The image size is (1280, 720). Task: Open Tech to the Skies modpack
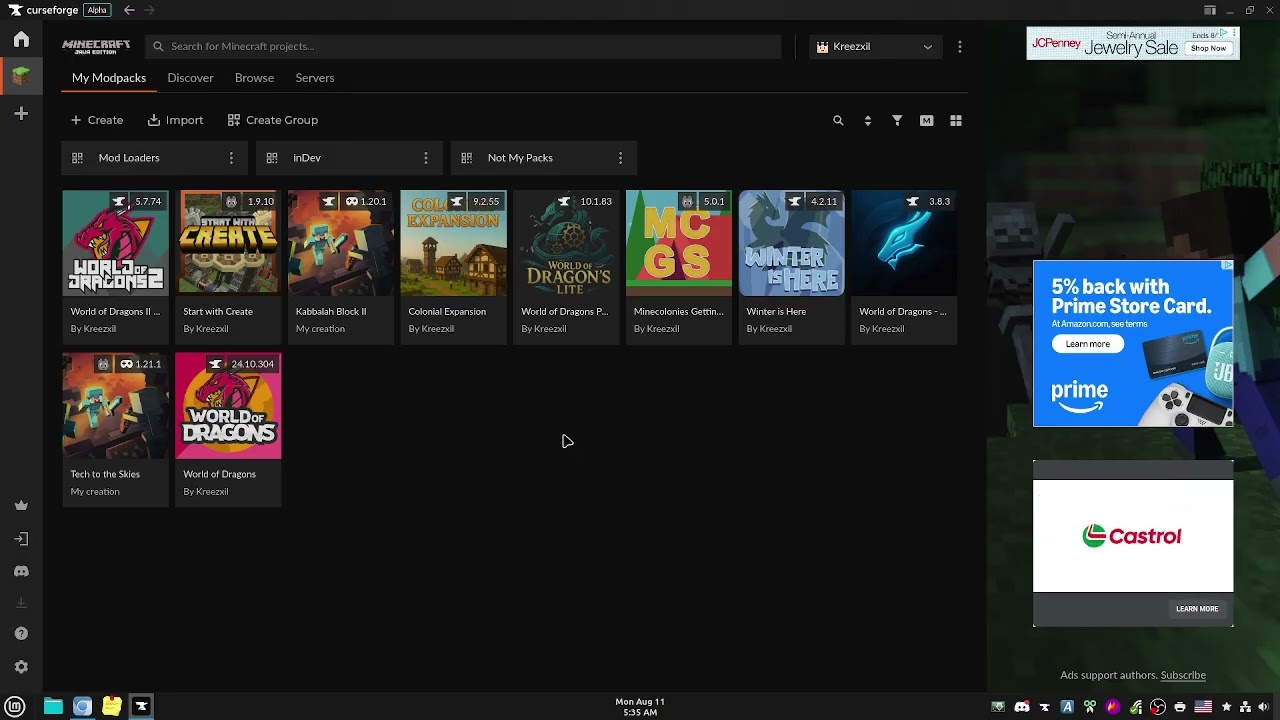click(115, 430)
